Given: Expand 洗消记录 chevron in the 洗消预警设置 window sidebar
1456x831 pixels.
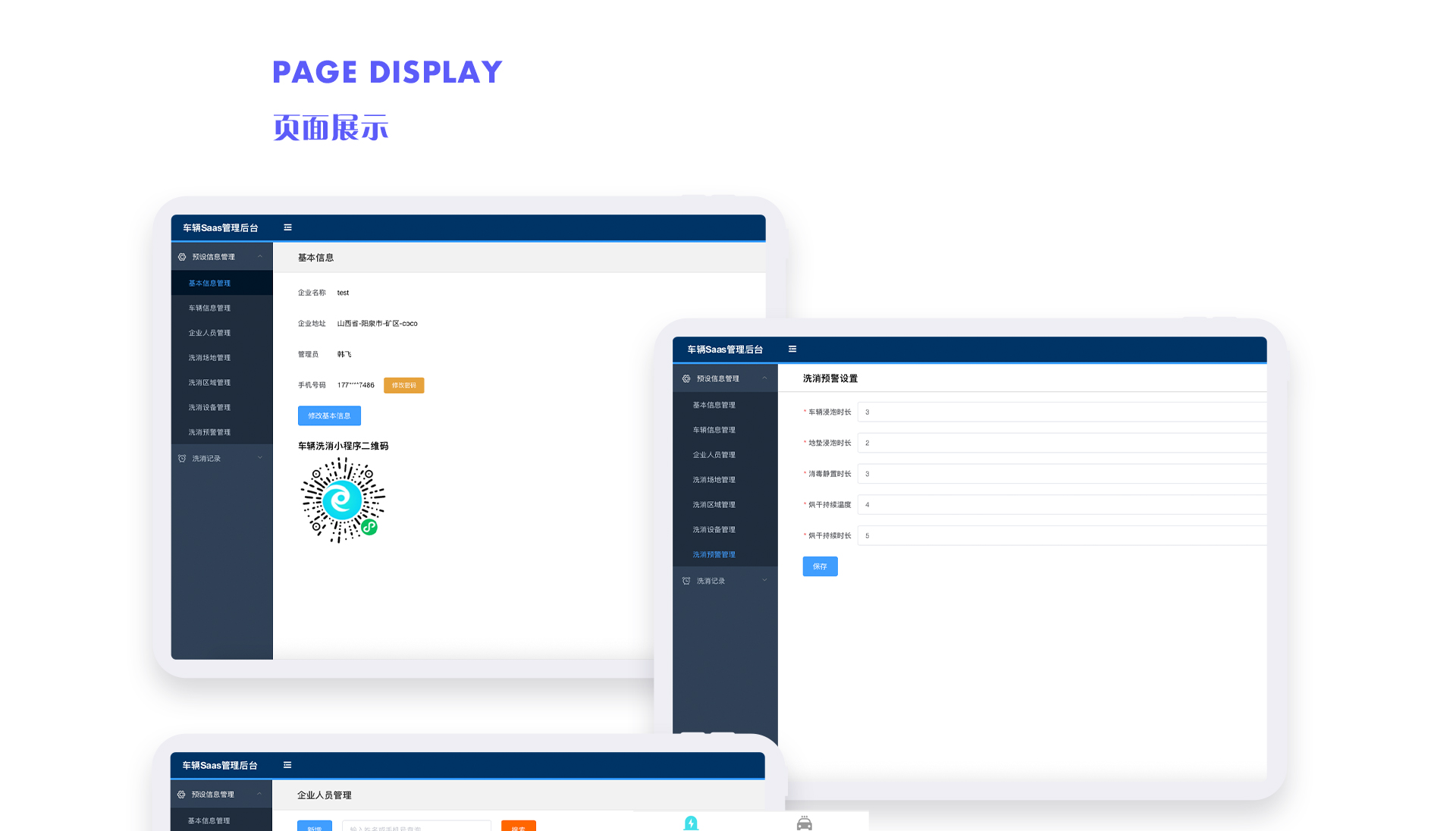Looking at the screenshot, I should 764,581.
